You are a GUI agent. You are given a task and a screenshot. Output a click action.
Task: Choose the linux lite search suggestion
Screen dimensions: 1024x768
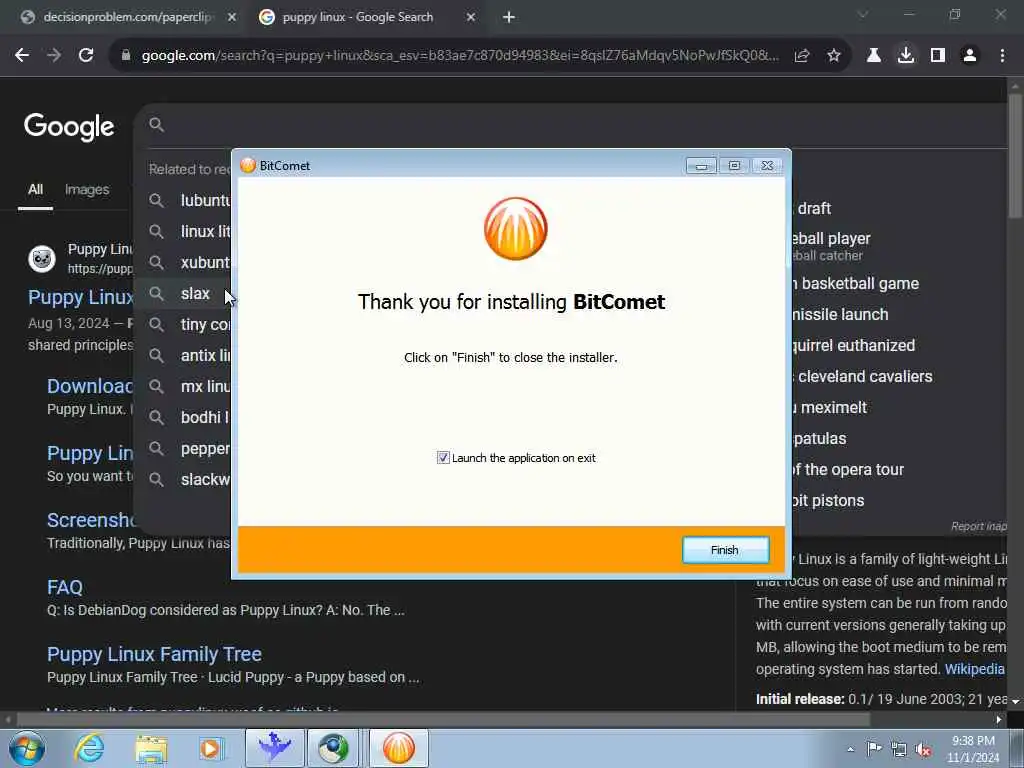183,231
